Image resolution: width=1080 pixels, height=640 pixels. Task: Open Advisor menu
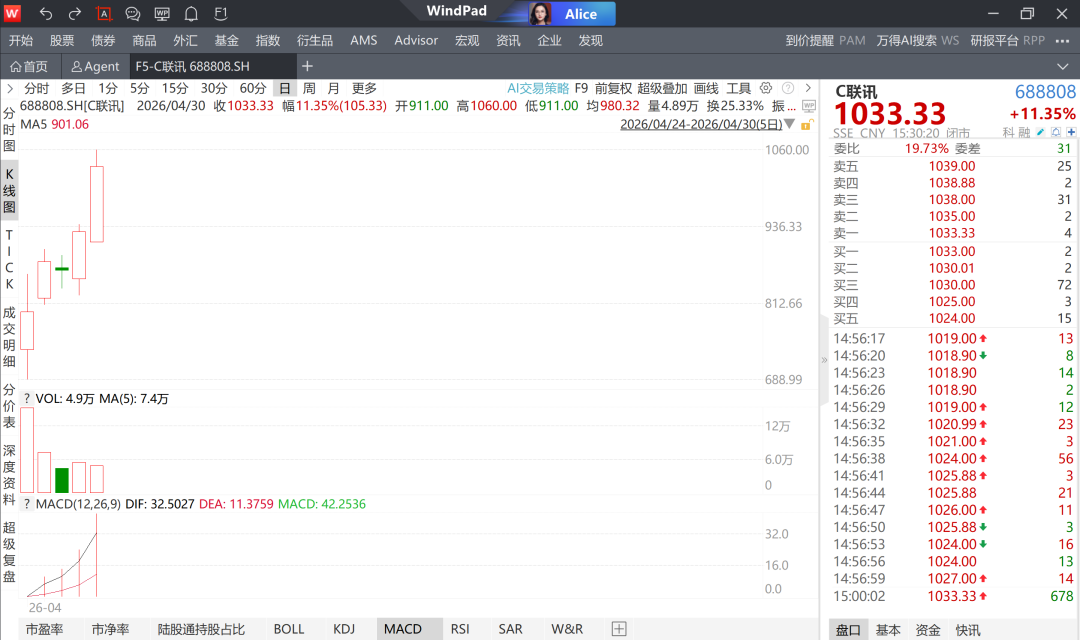[x=416, y=41]
